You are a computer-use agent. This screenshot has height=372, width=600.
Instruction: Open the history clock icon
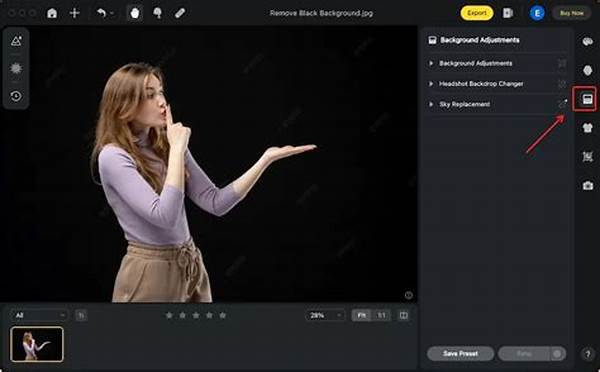pos(16,96)
